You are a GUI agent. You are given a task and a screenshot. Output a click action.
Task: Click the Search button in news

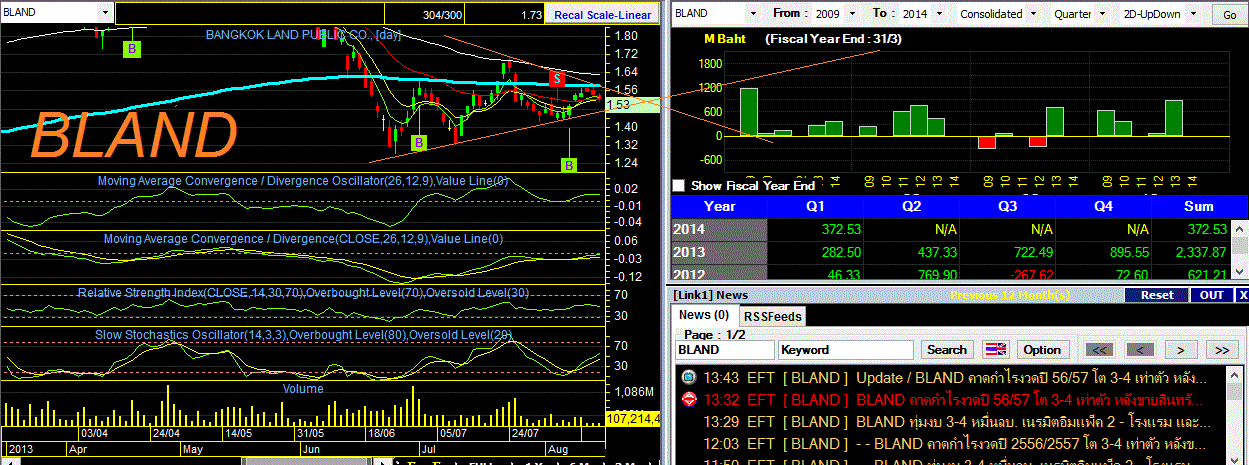[947, 350]
